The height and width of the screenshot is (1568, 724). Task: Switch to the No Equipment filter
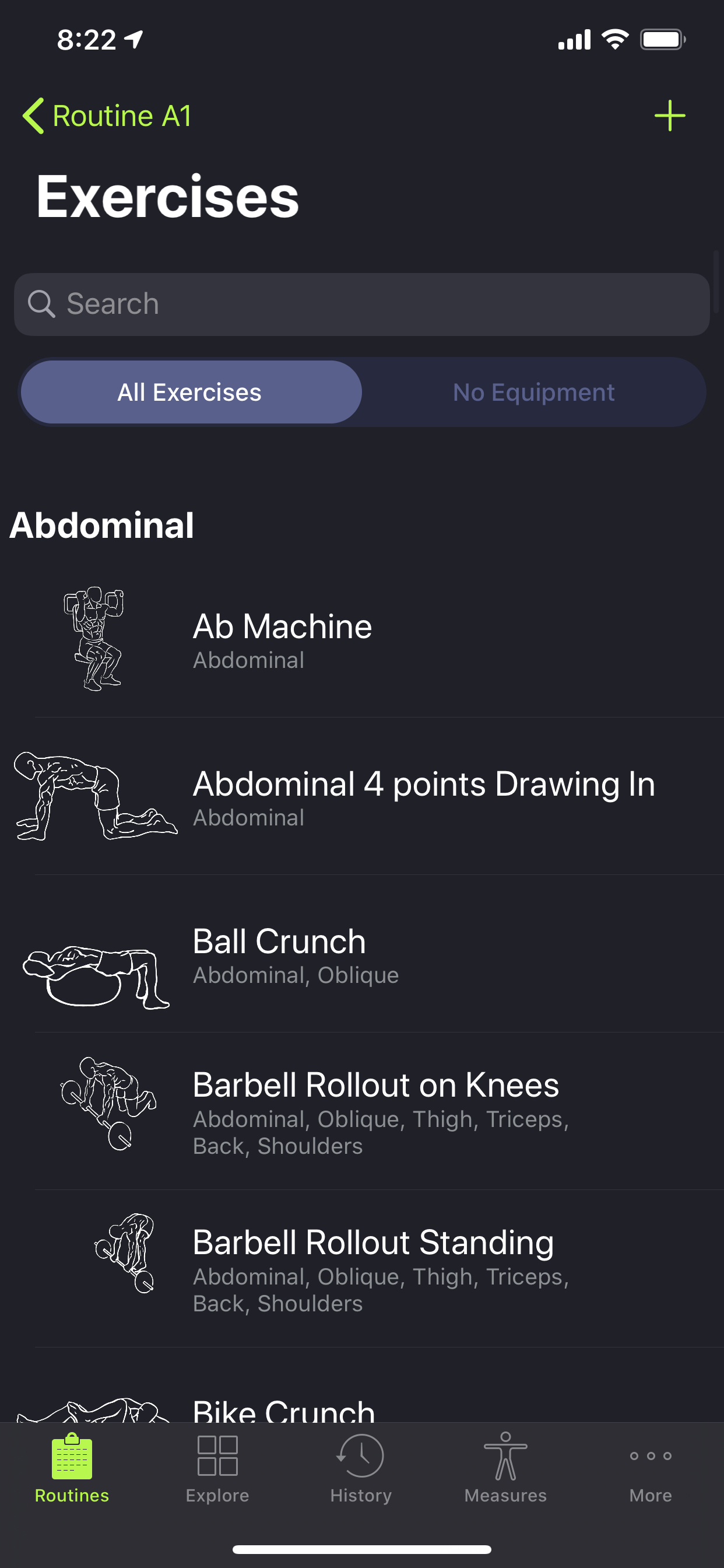(x=533, y=393)
